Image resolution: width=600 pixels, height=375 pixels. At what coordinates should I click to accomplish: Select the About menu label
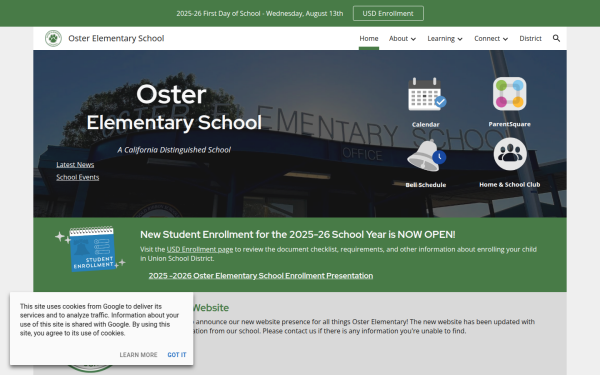point(398,38)
